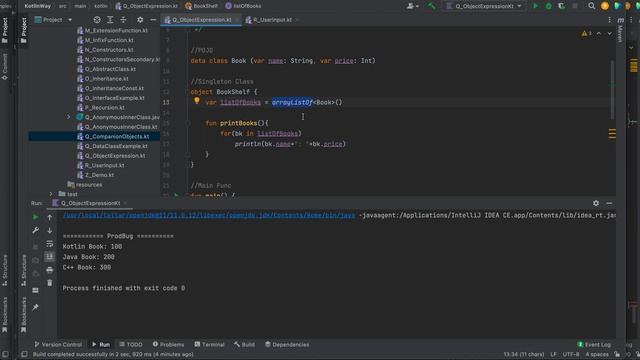Image resolution: width=640 pixels, height=360 pixels.
Task: Click UTF-8 encoding in status bar
Action: point(571,354)
